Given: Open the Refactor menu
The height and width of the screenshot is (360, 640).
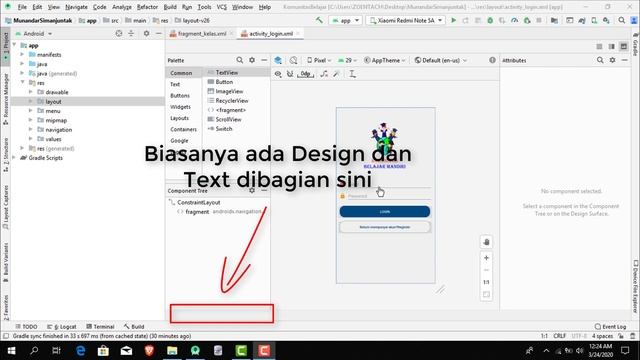Looking at the screenshot, I should coord(147,7).
